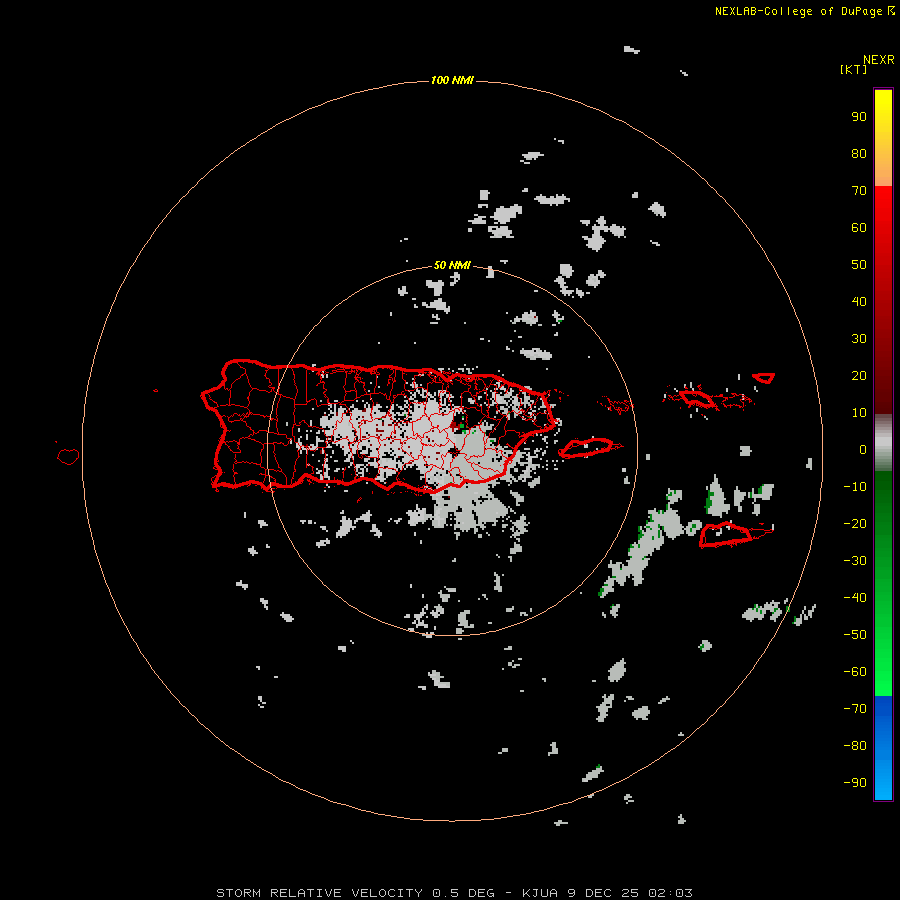This screenshot has height=900, width=900.
Task: Click the positive 20 value on the velocity scale
Action: click(x=859, y=375)
